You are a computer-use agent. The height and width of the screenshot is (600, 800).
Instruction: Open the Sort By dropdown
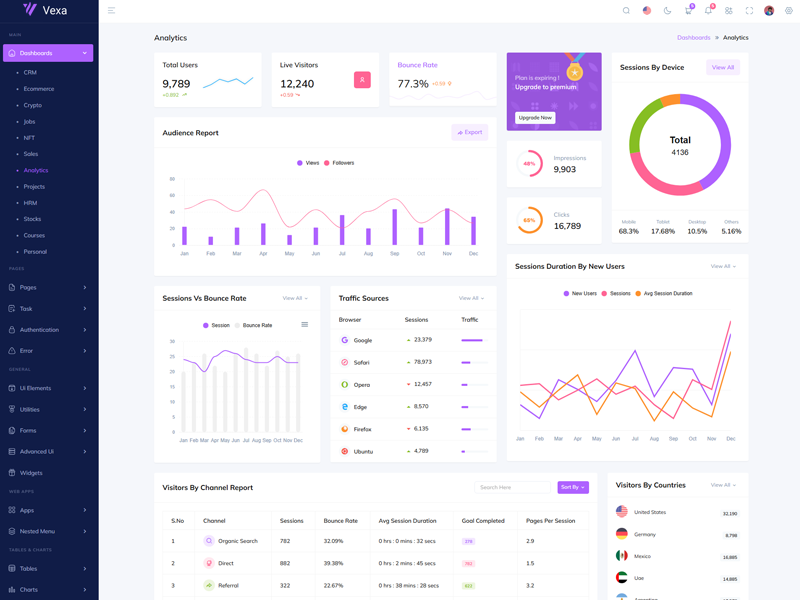tap(573, 487)
